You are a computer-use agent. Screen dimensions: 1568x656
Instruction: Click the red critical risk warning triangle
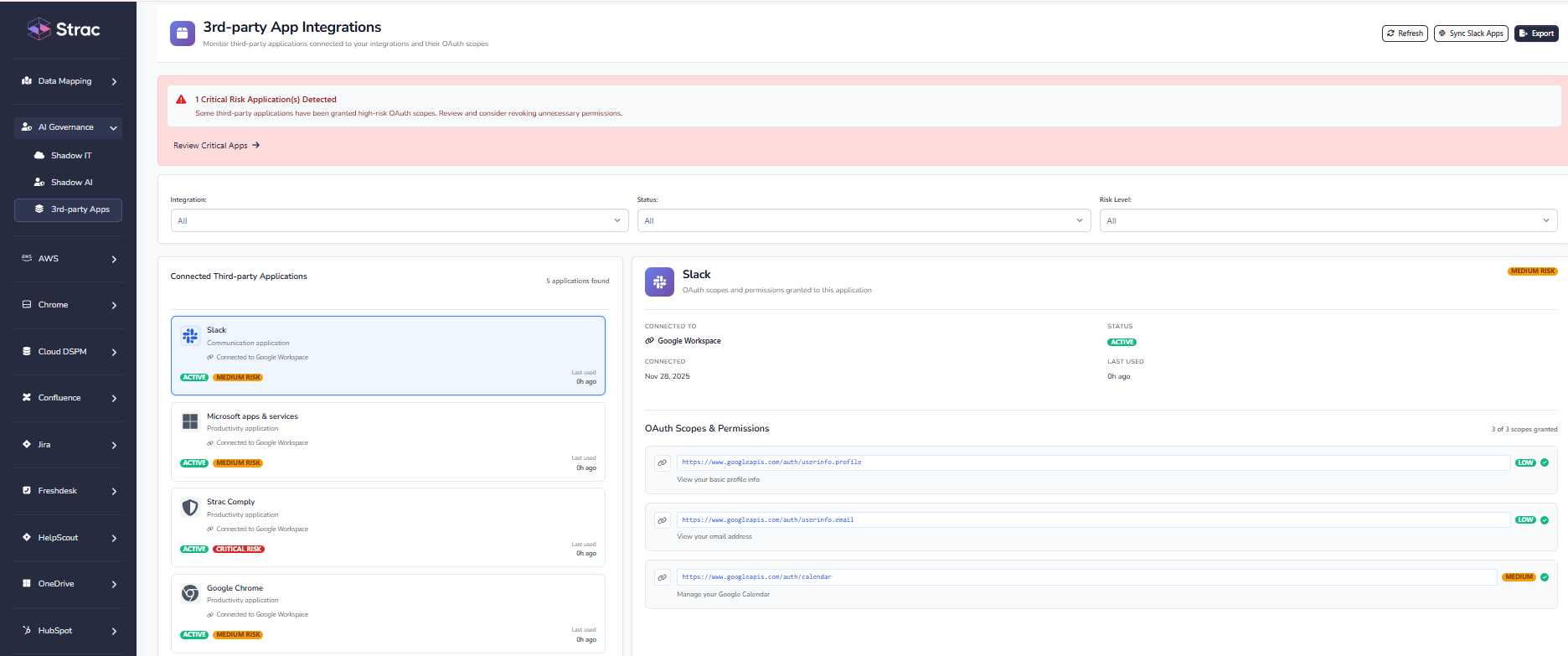click(181, 100)
